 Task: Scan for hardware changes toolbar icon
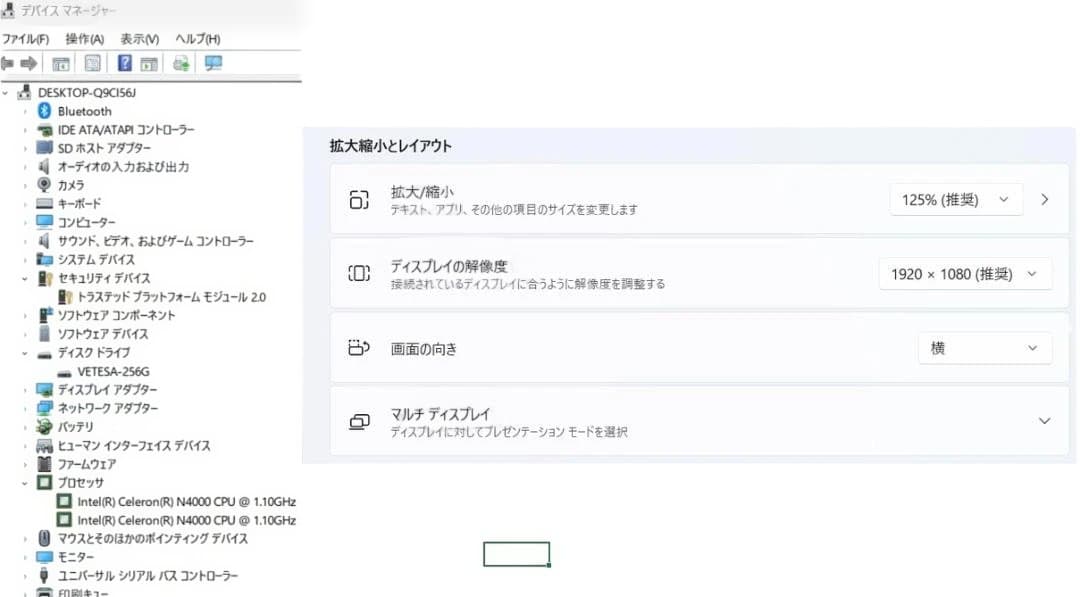click(x=182, y=62)
